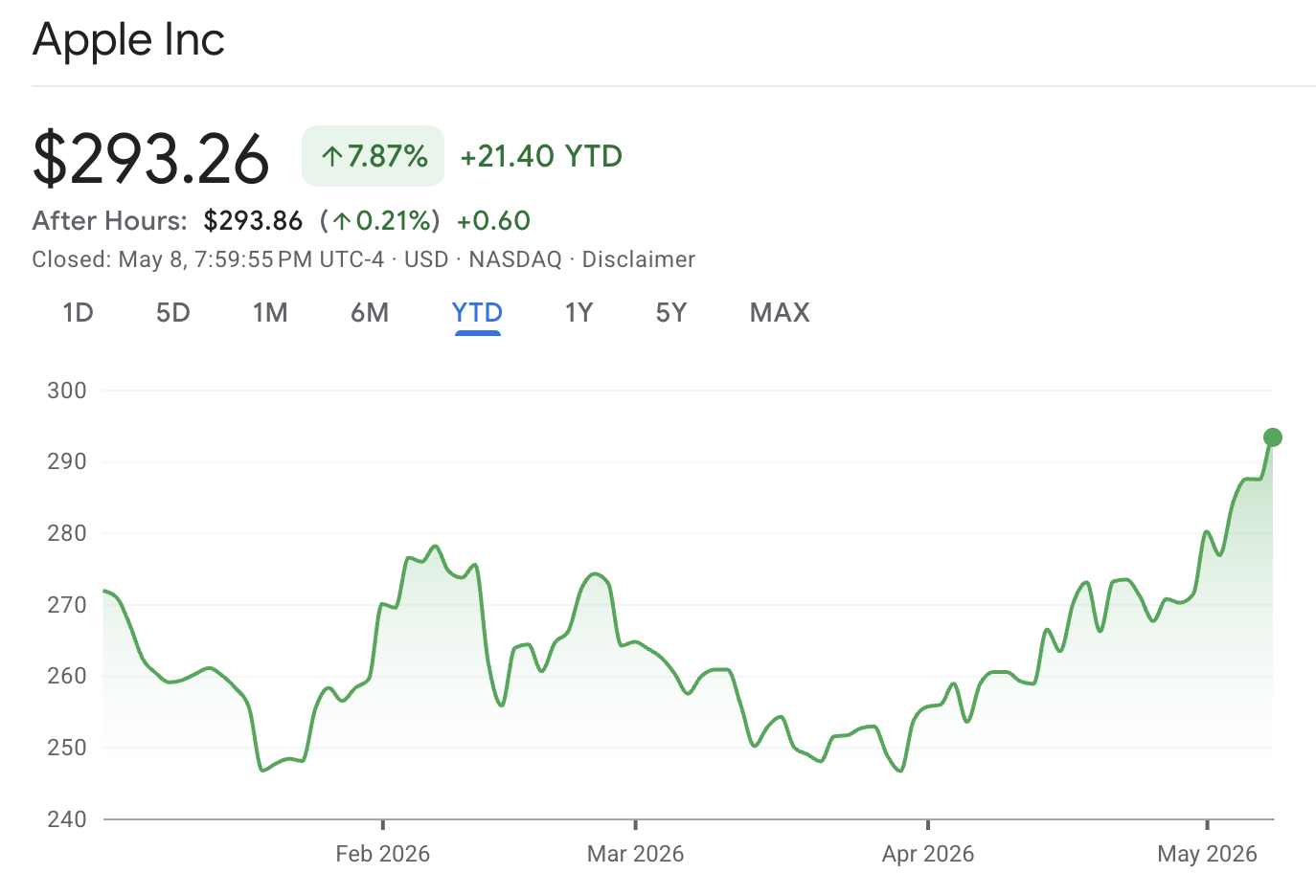Click the 0.21% after-hours percentage
This screenshot has width=1316, height=896.
coord(394,221)
